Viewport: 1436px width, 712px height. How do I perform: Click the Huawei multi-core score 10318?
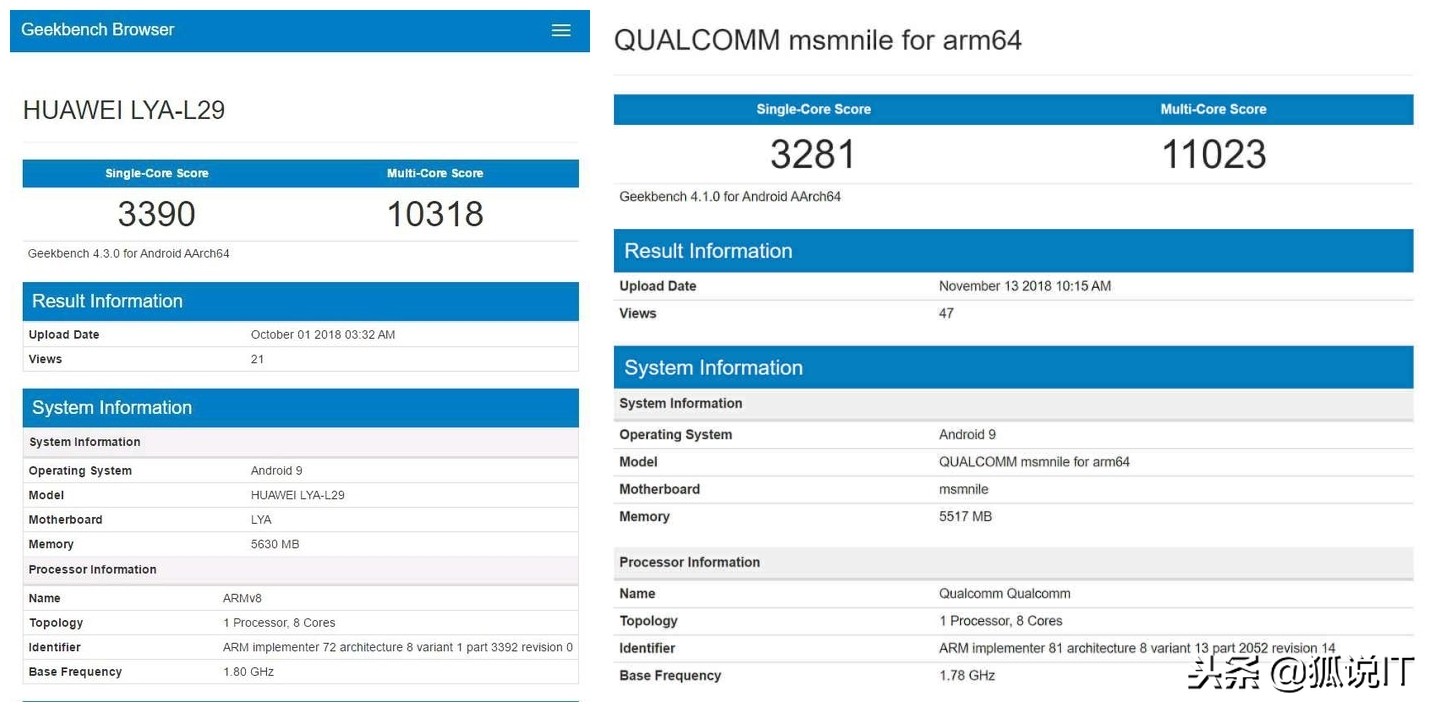click(x=435, y=214)
